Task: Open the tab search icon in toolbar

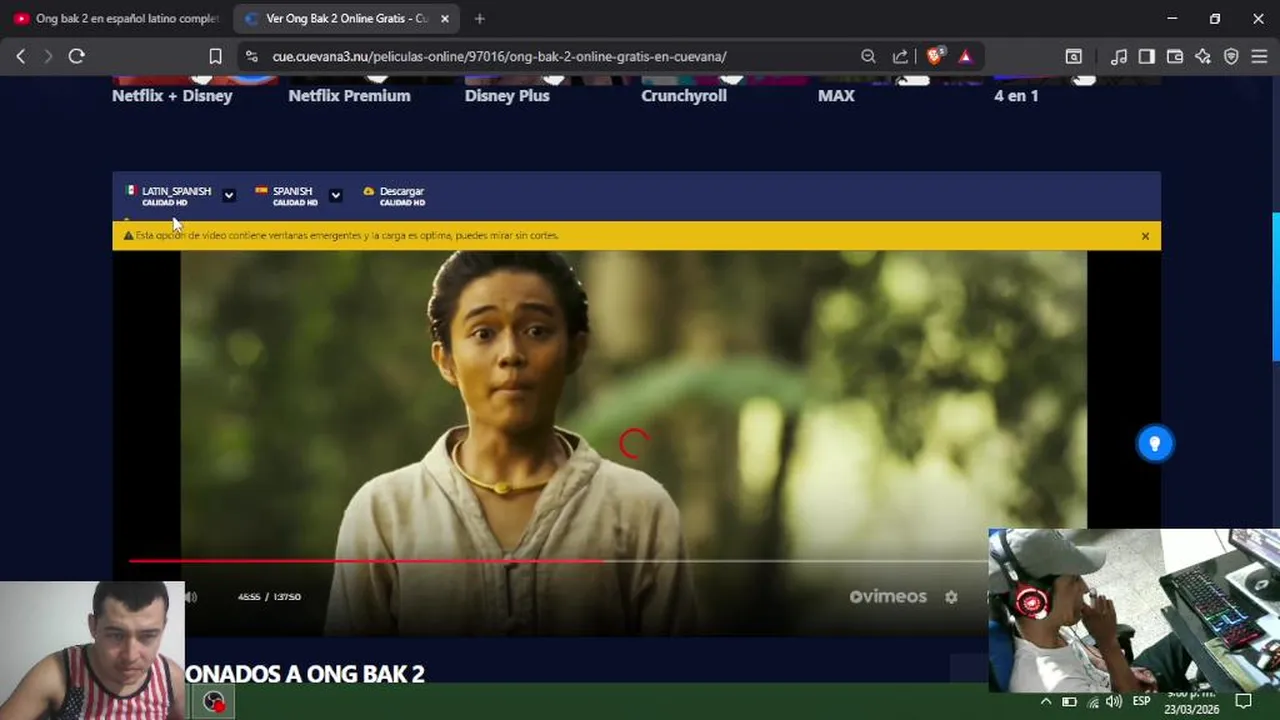Action: coord(1073,57)
